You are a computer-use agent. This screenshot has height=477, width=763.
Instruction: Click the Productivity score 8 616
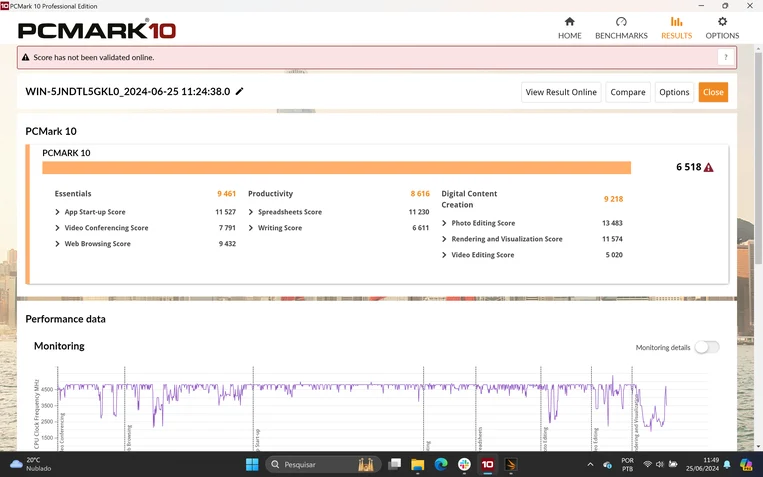click(x=420, y=194)
